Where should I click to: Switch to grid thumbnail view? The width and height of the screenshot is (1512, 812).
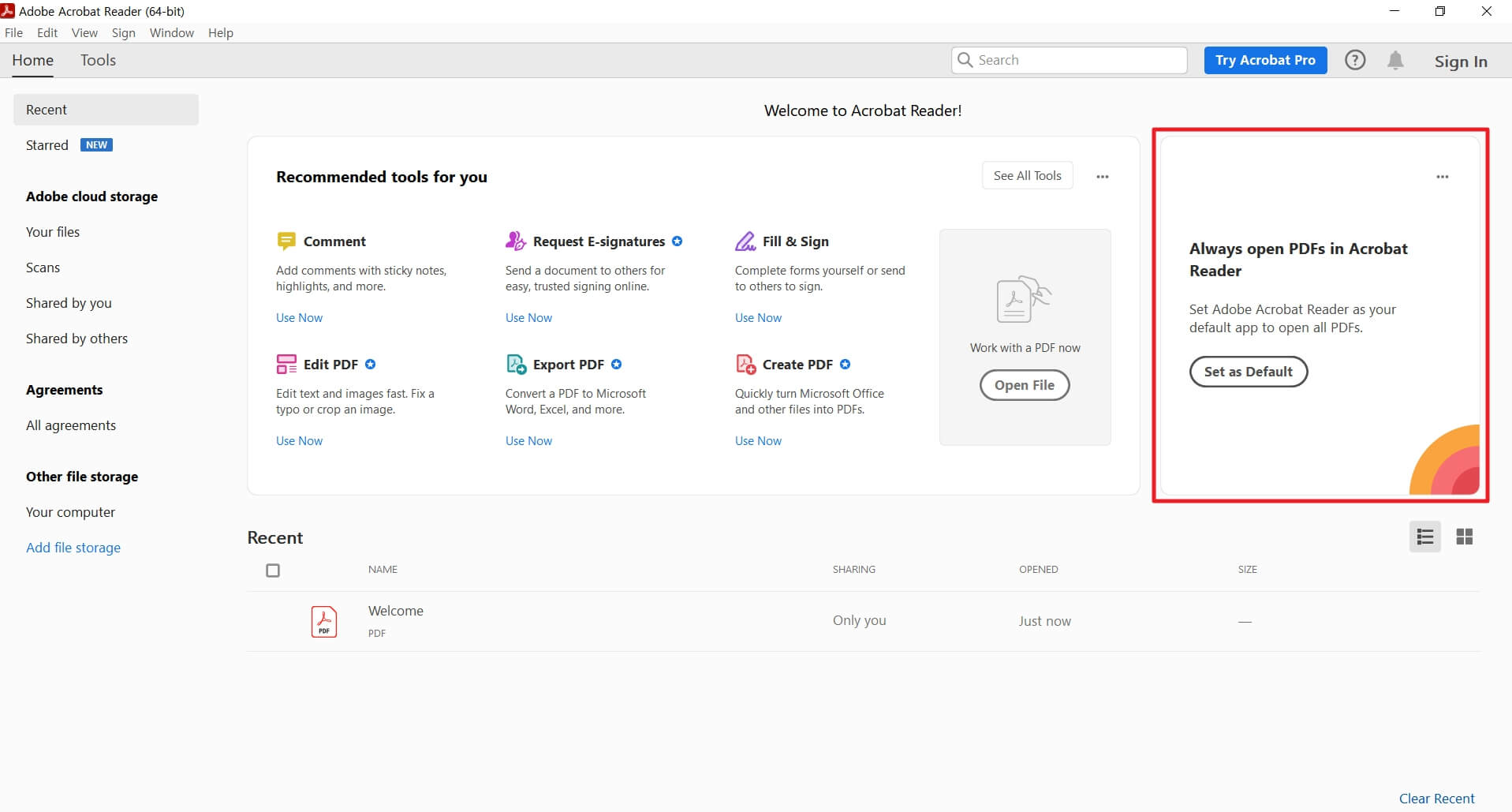click(1465, 537)
